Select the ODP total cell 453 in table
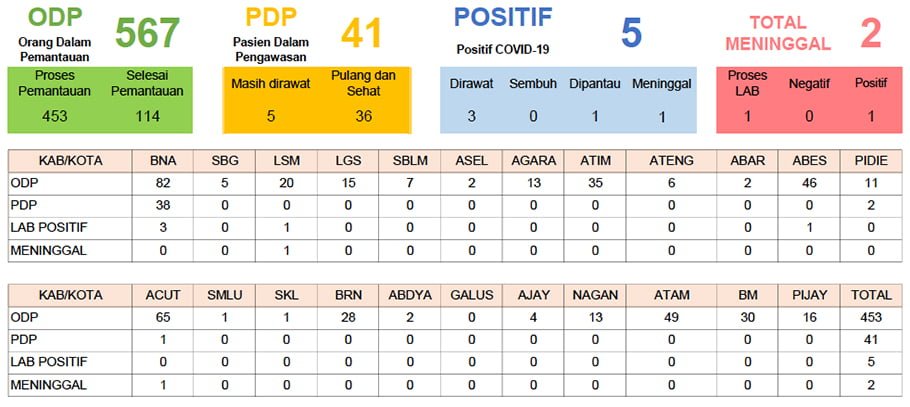The width and height of the screenshot is (910, 407). (x=869, y=317)
